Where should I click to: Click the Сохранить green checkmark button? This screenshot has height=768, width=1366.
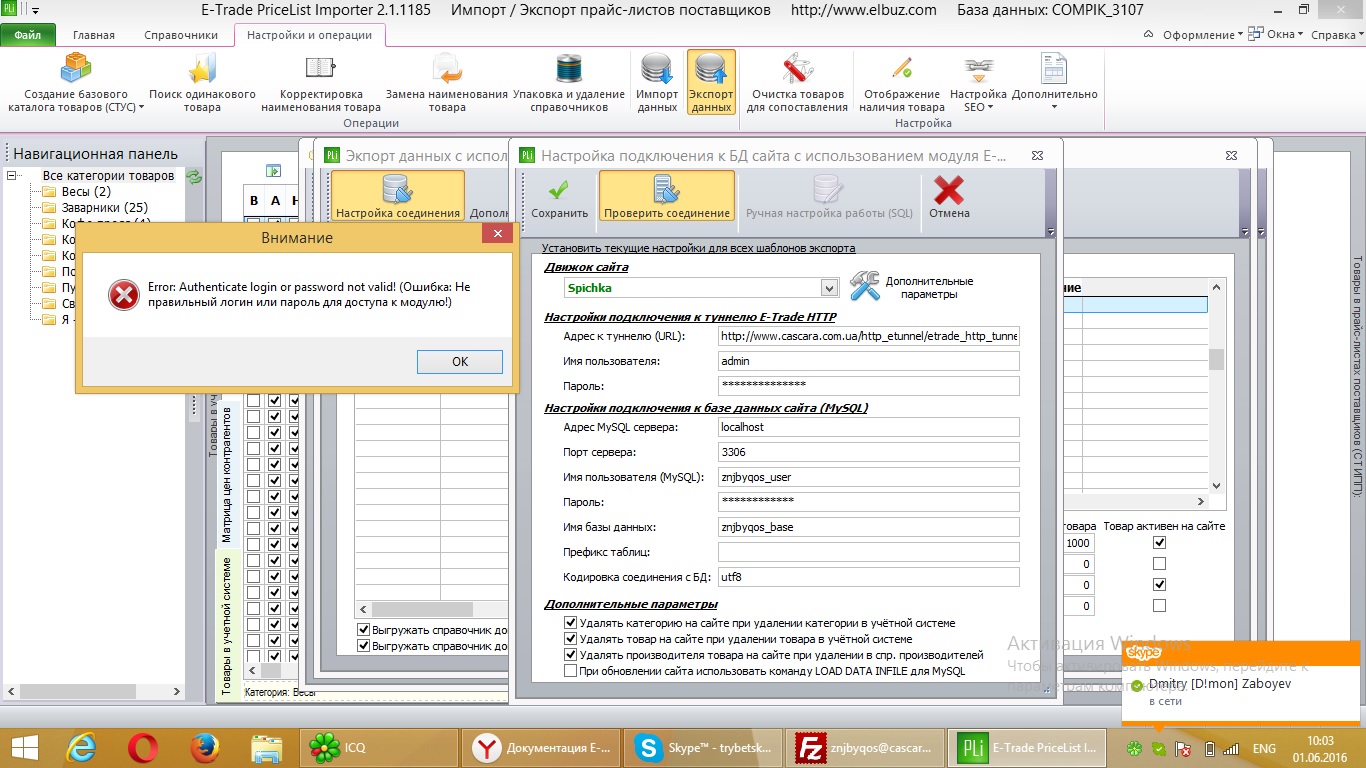pos(560,197)
